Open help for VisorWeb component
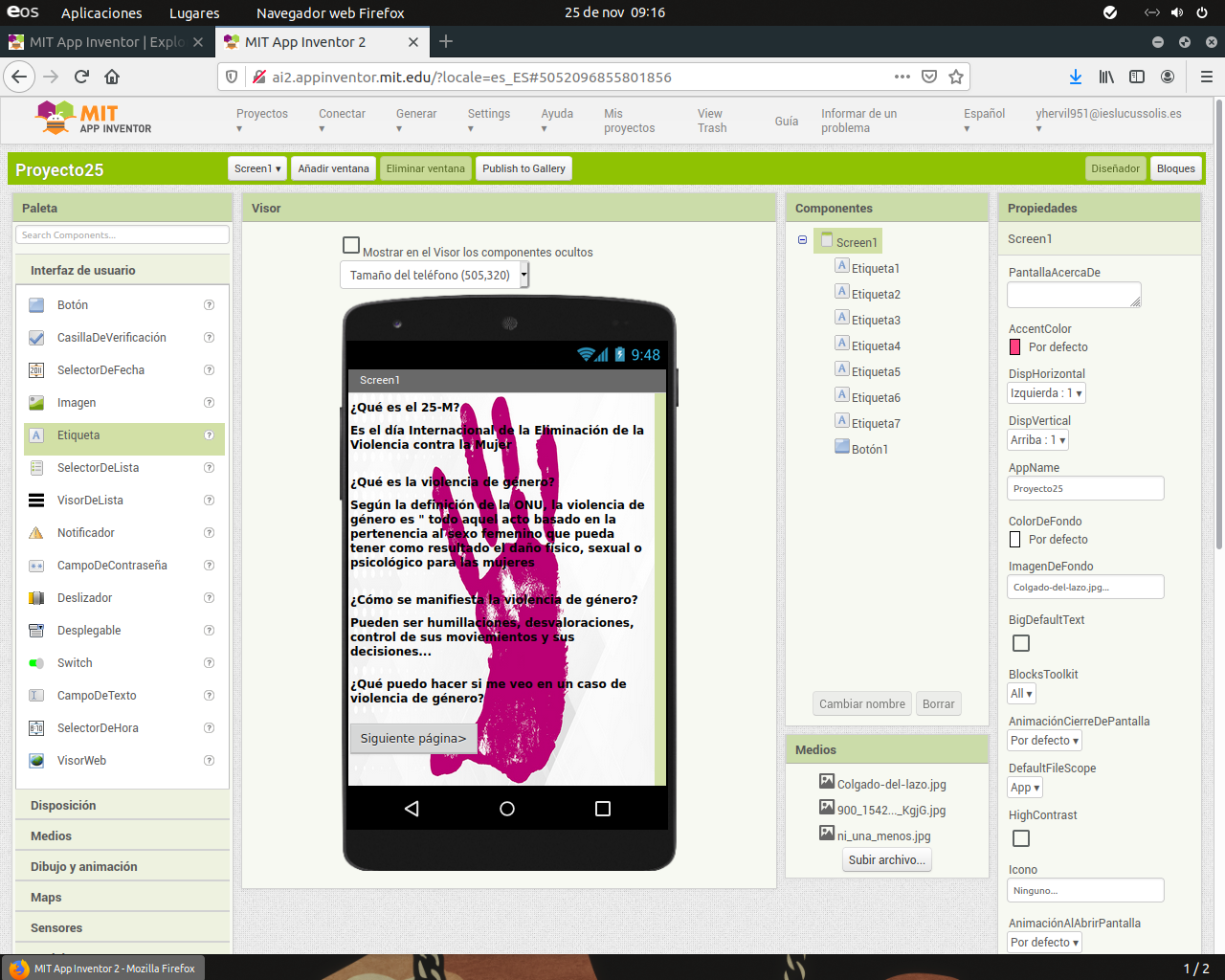Image resolution: width=1225 pixels, height=980 pixels. [x=209, y=761]
